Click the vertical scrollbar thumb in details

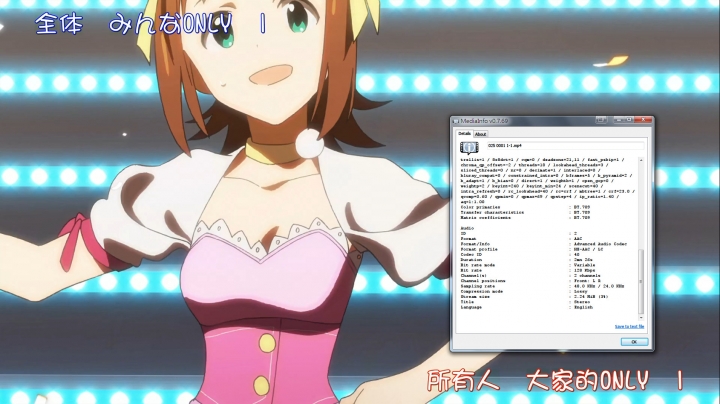pyautogui.click(x=641, y=281)
